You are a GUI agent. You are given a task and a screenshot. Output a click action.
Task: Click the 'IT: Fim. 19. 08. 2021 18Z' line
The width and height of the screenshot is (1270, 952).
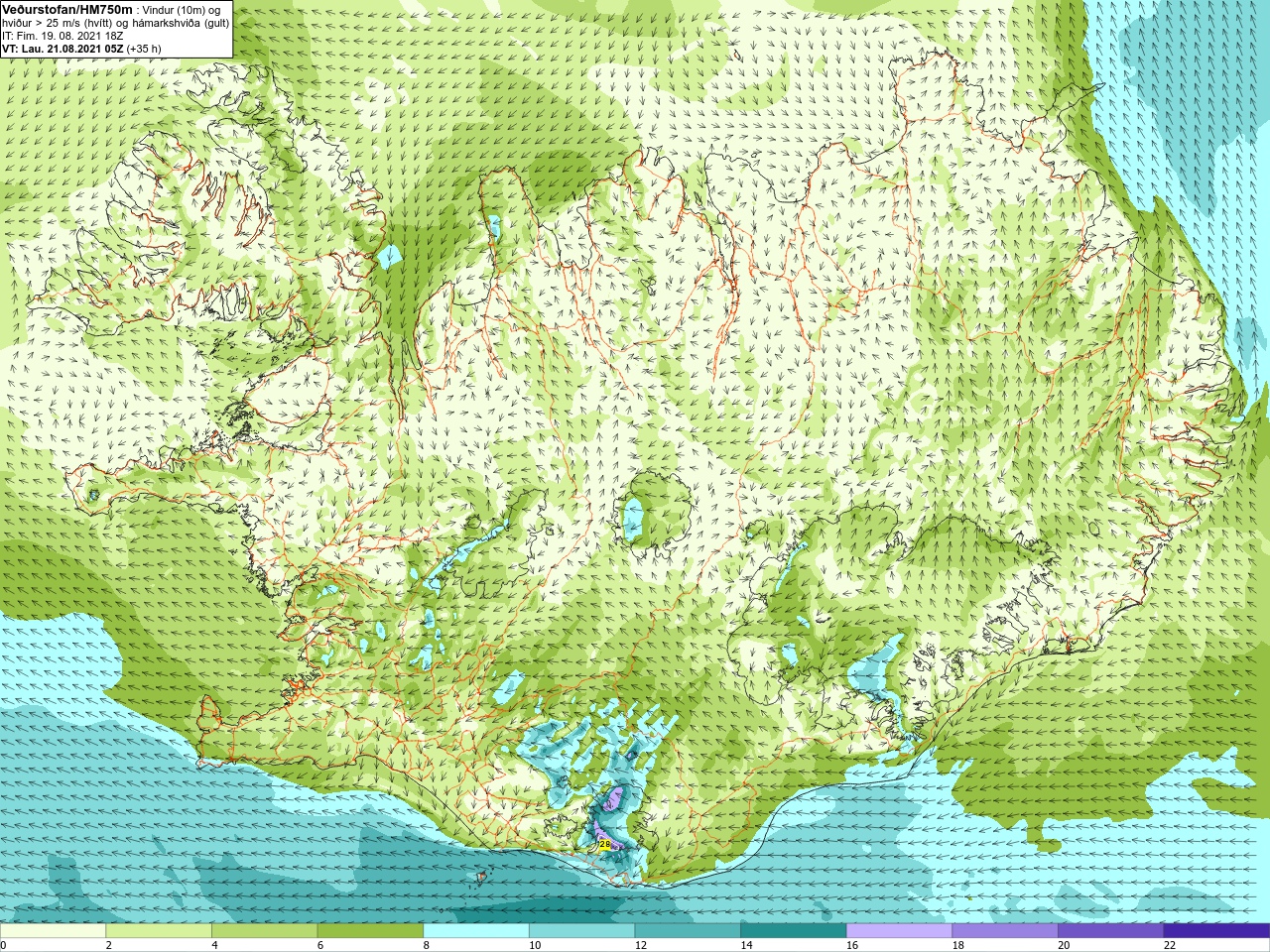click(63, 36)
